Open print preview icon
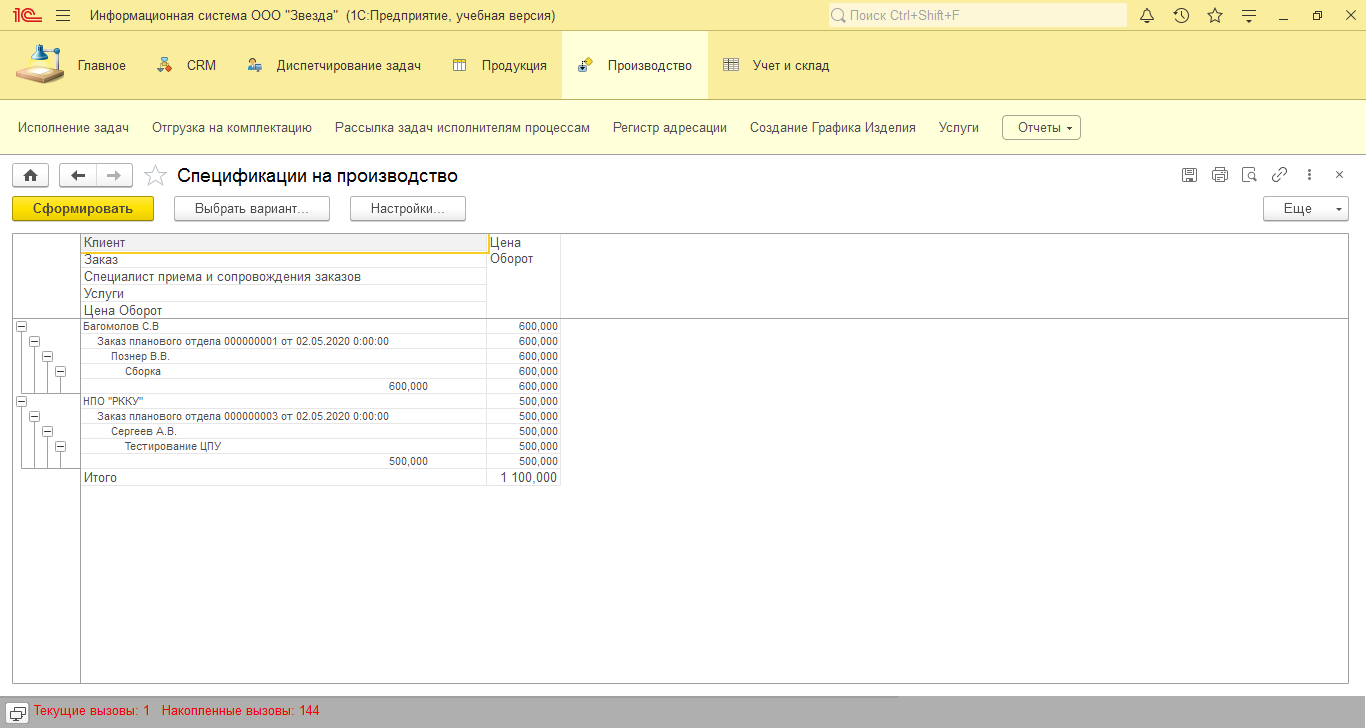This screenshot has width=1366, height=728. coord(1249,175)
